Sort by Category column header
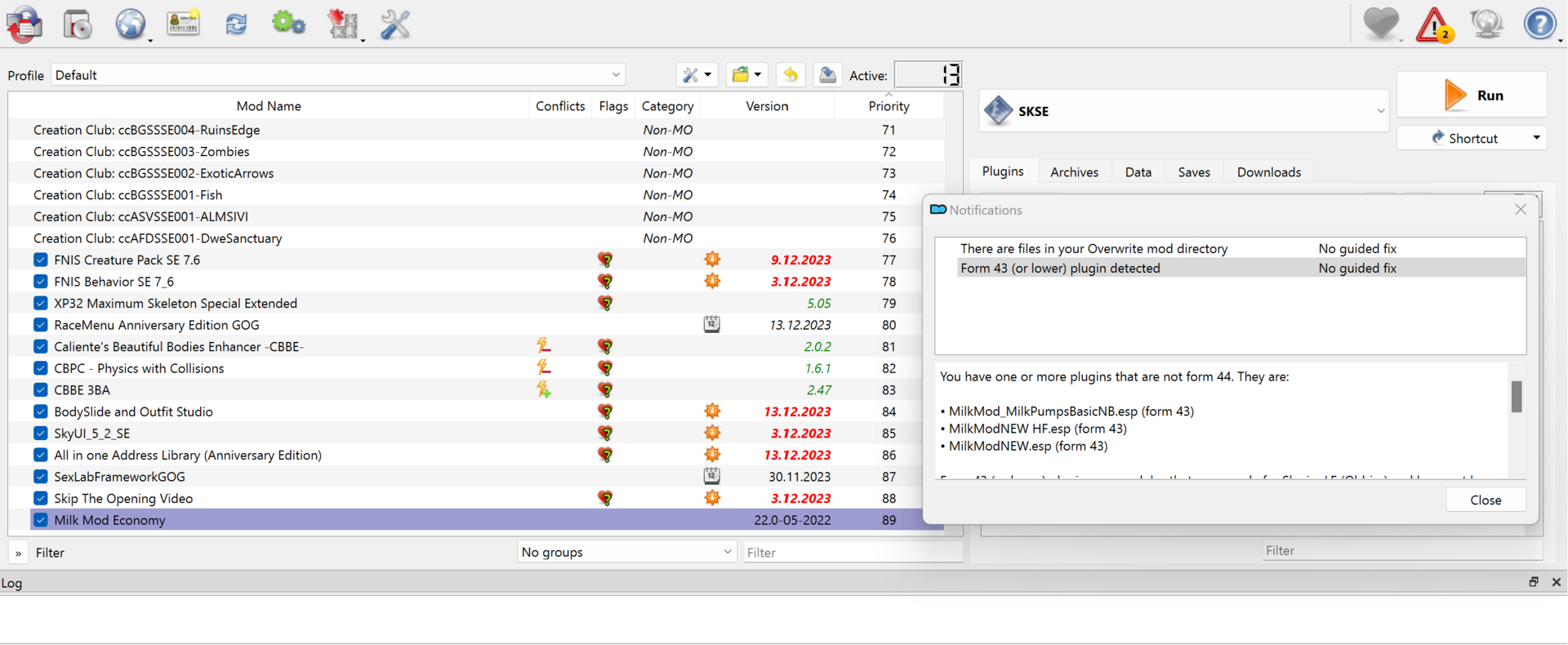Image resolution: width=1568 pixels, height=645 pixels. tap(667, 106)
